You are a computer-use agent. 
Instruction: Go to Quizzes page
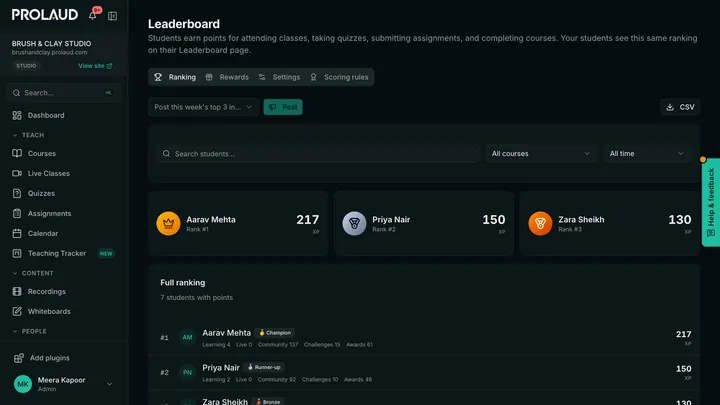(64, 193)
